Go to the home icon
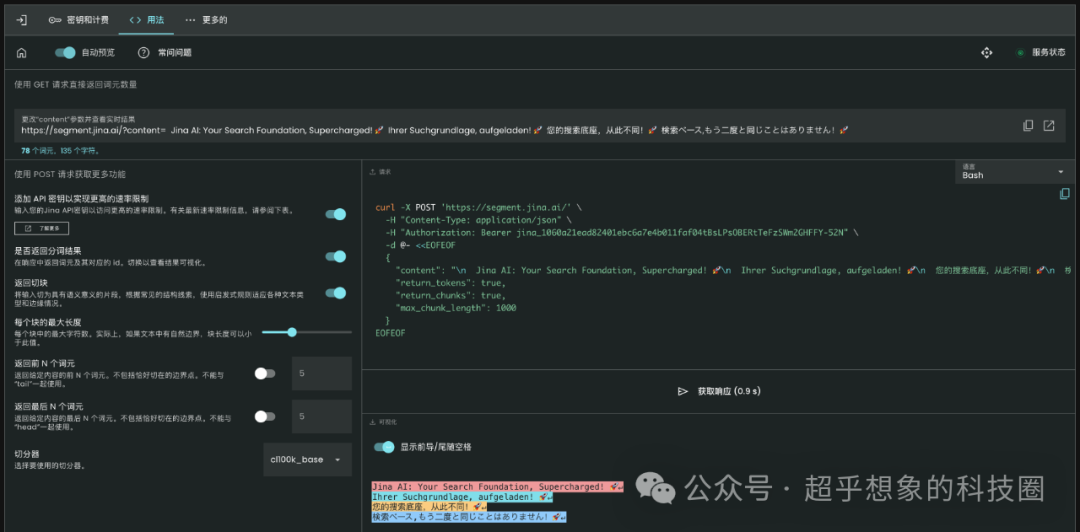1080x532 pixels. 22,52
